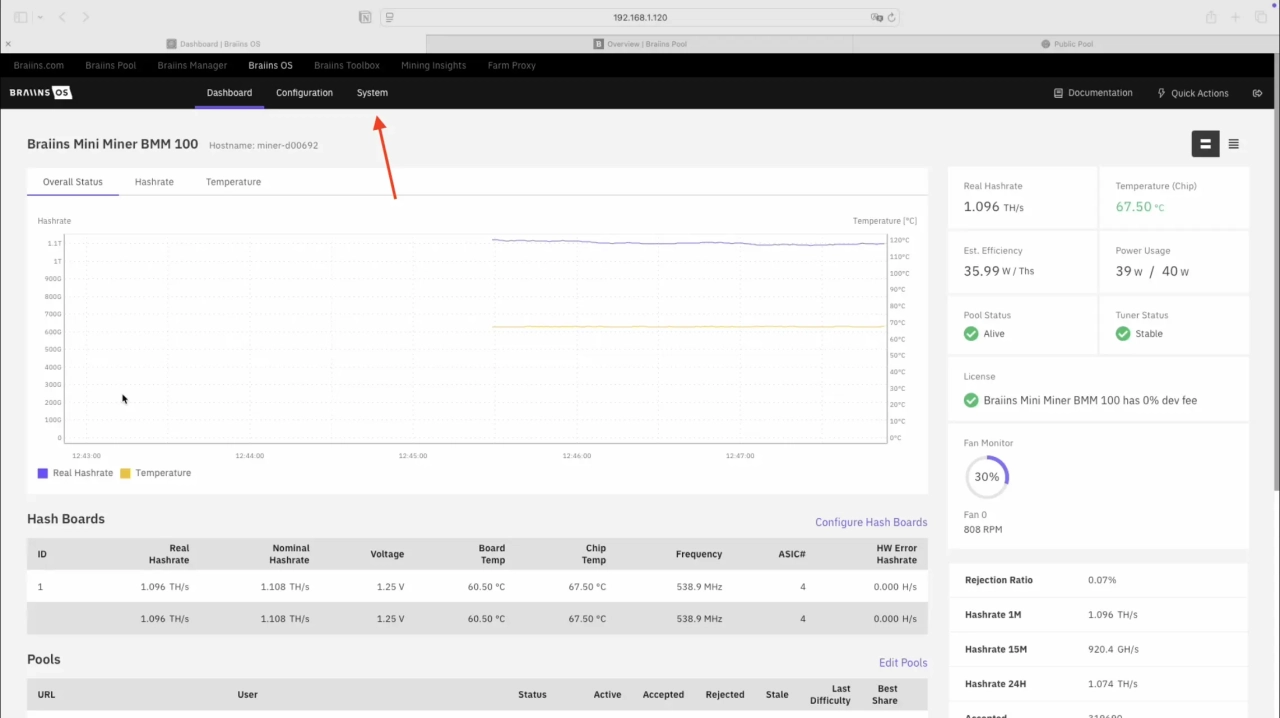
Task: Open the Safari share icon
Action: pos(1211,17)
